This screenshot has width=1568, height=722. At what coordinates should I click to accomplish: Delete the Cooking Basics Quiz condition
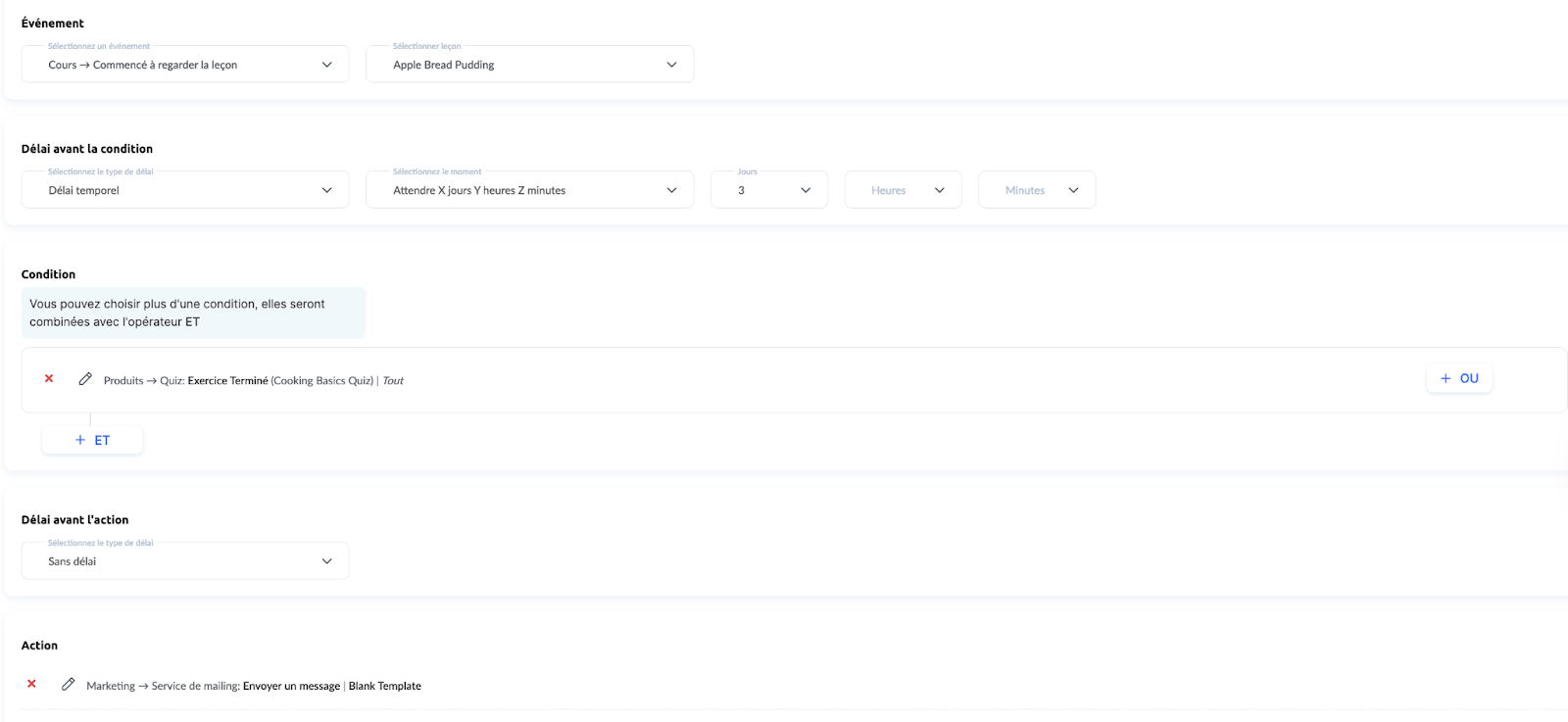(x=49, y=379)
